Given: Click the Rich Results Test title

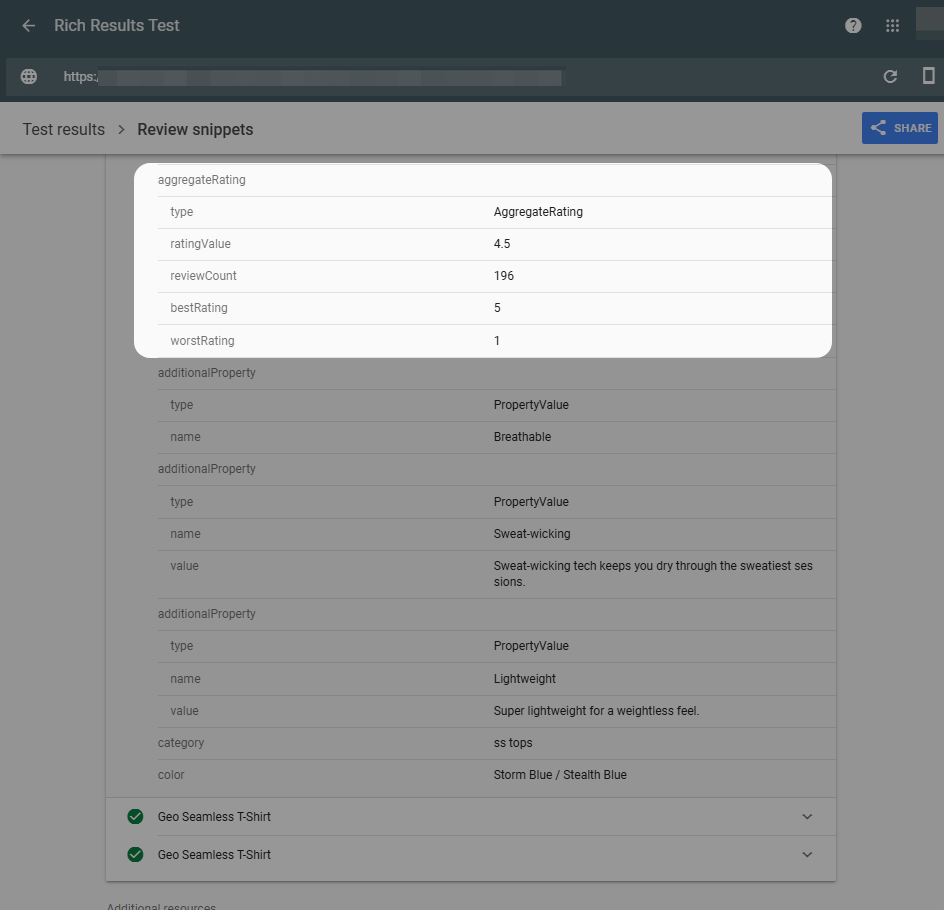Looking at the screenshot, I should click(117, 26).
